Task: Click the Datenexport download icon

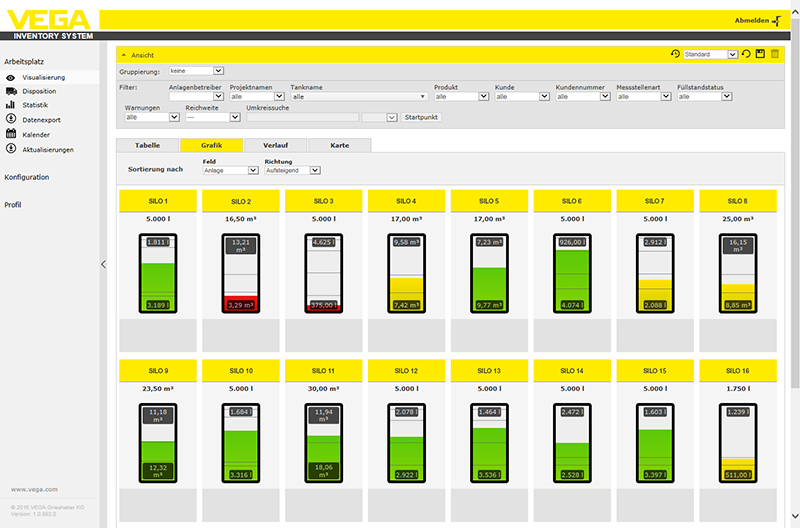Action: coord(10,120)
